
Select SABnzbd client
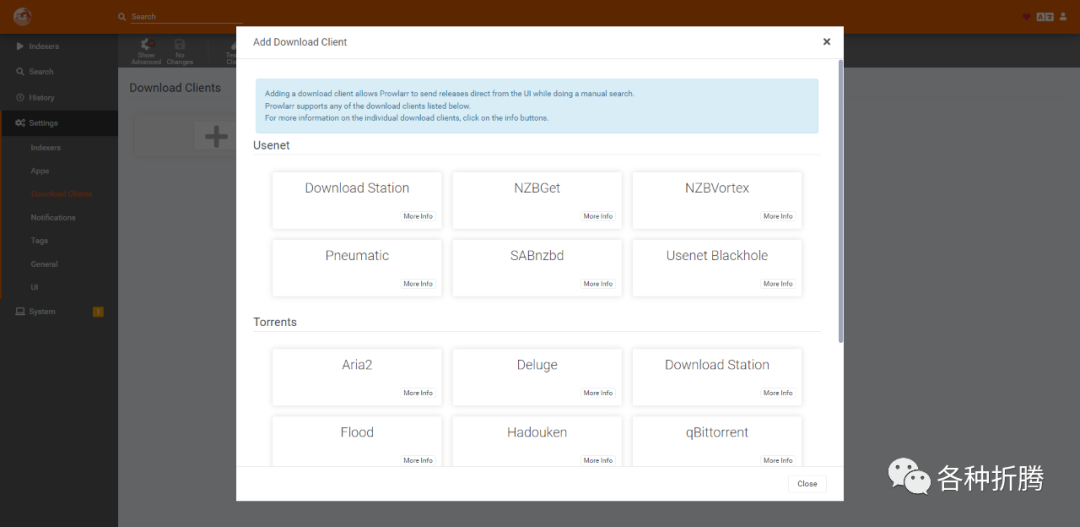tap(537, 268)
